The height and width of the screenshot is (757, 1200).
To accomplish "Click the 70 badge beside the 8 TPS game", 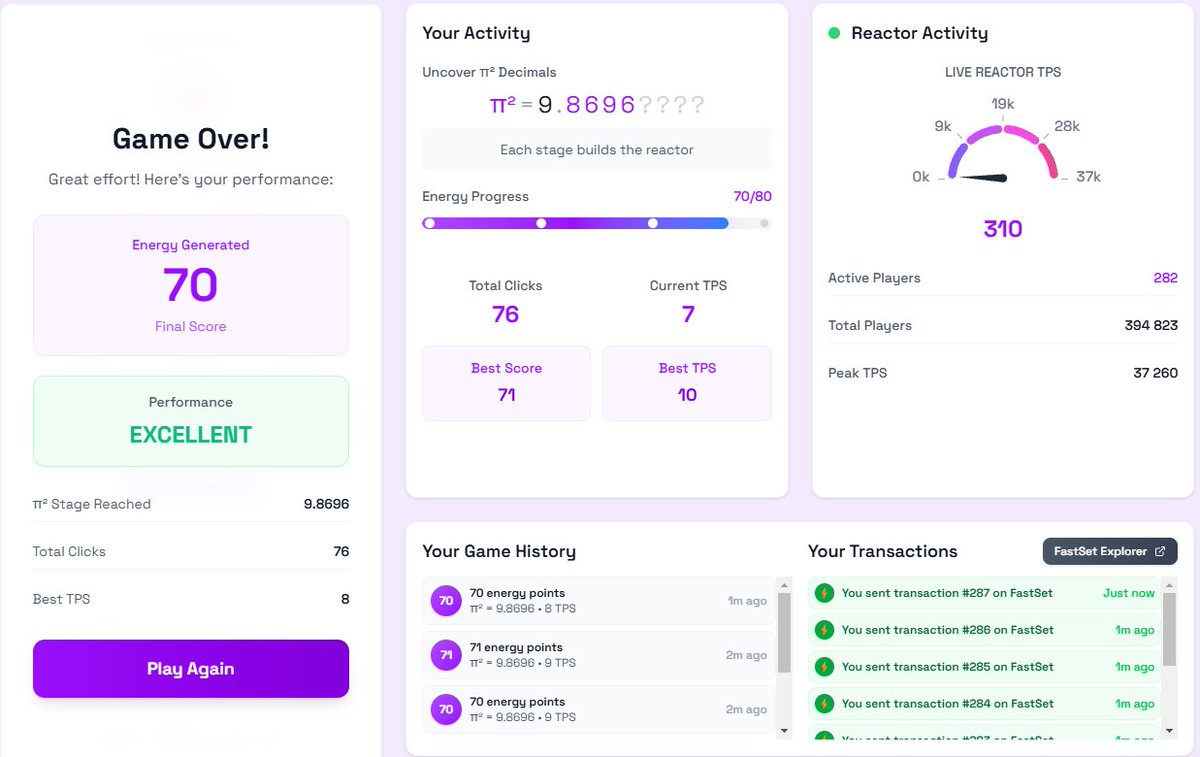I will pyautogui.click(x=446, y=601).
